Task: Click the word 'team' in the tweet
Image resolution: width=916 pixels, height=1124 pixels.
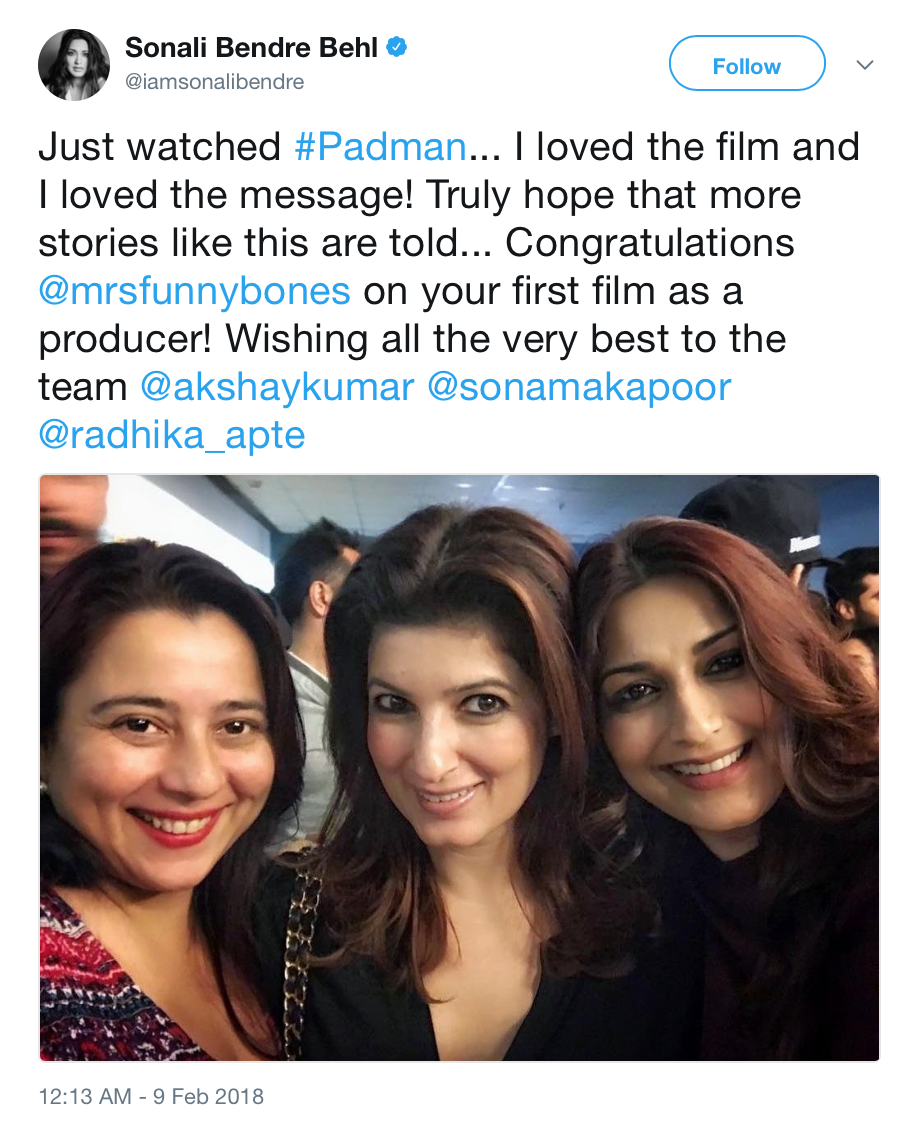Action: point(82,387)
